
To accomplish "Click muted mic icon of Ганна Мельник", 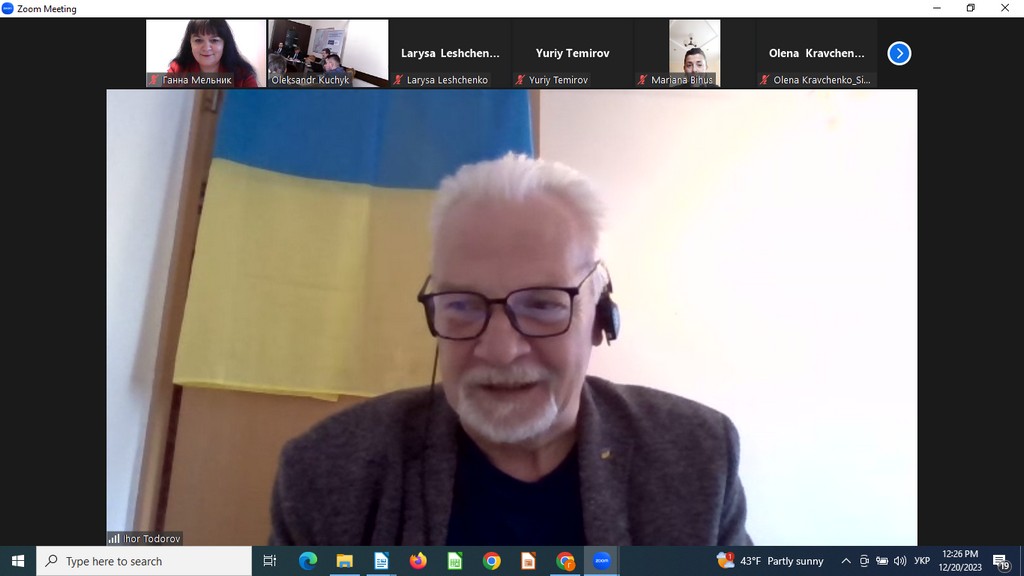I will [x=154, y=80].
